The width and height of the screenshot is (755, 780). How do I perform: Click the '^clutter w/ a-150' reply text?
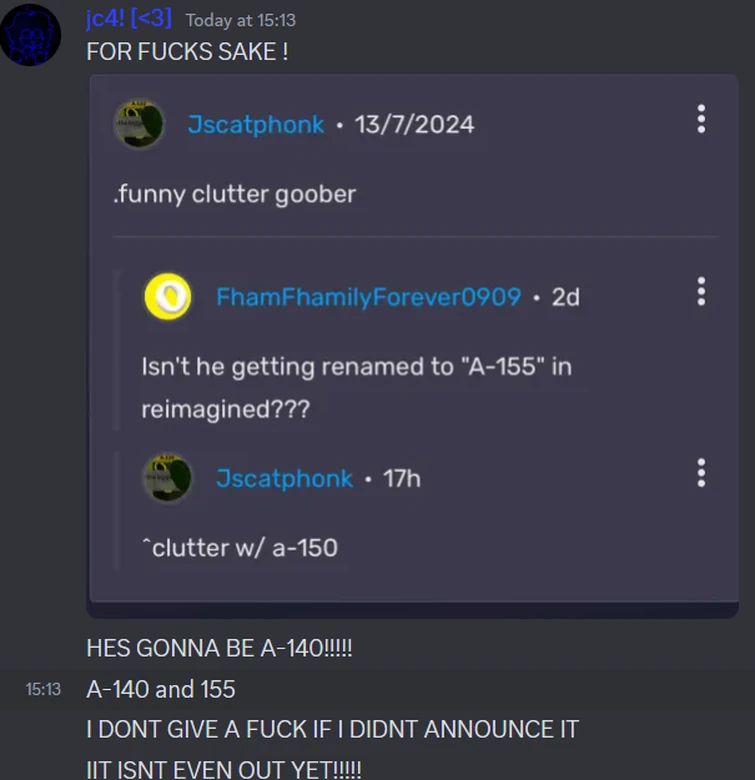(x=240, y=548)
